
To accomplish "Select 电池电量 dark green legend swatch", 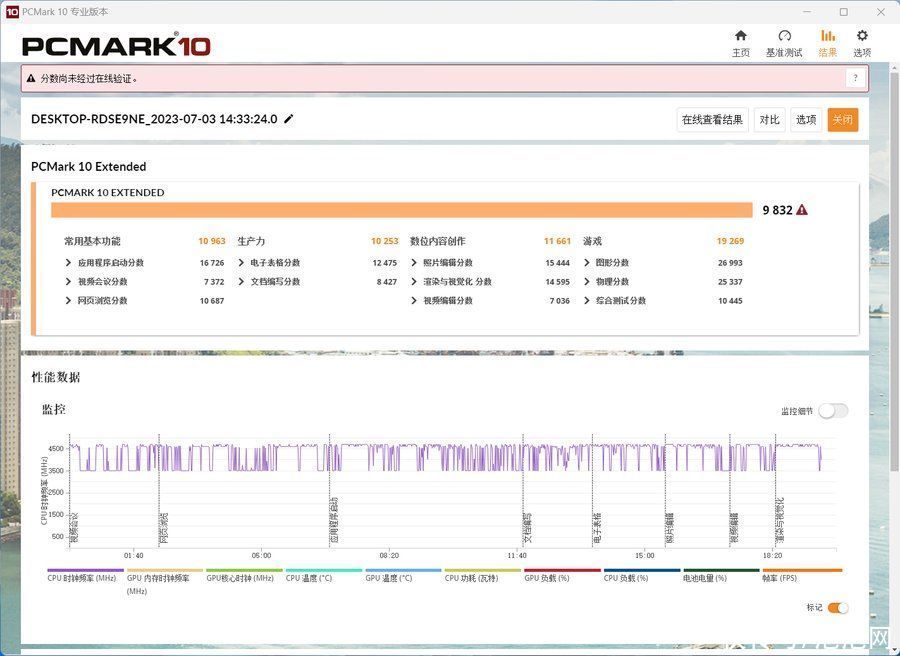I will [721, 570].
